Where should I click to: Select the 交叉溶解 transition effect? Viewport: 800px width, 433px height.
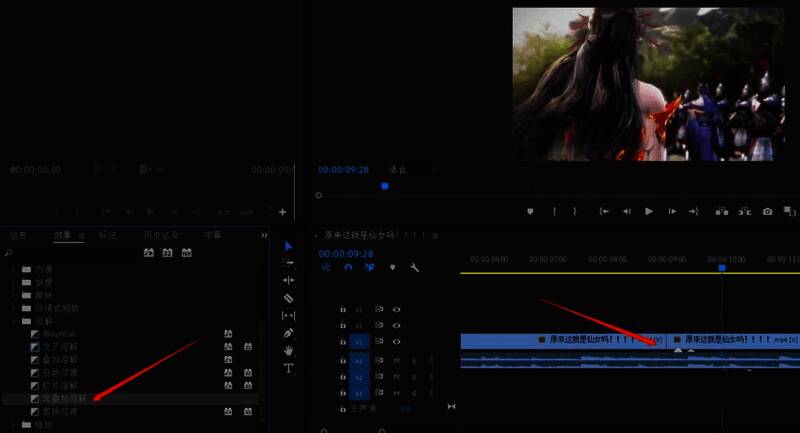[60, 346]
